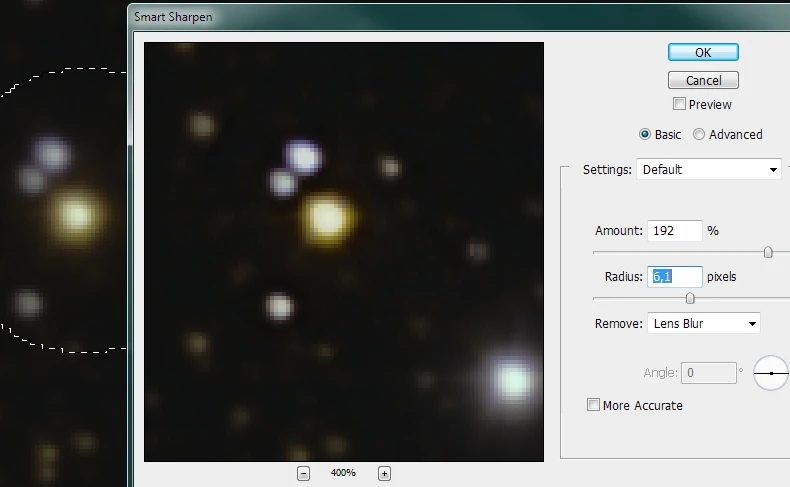Select the Basic mode radio button

tap(645, 134)
